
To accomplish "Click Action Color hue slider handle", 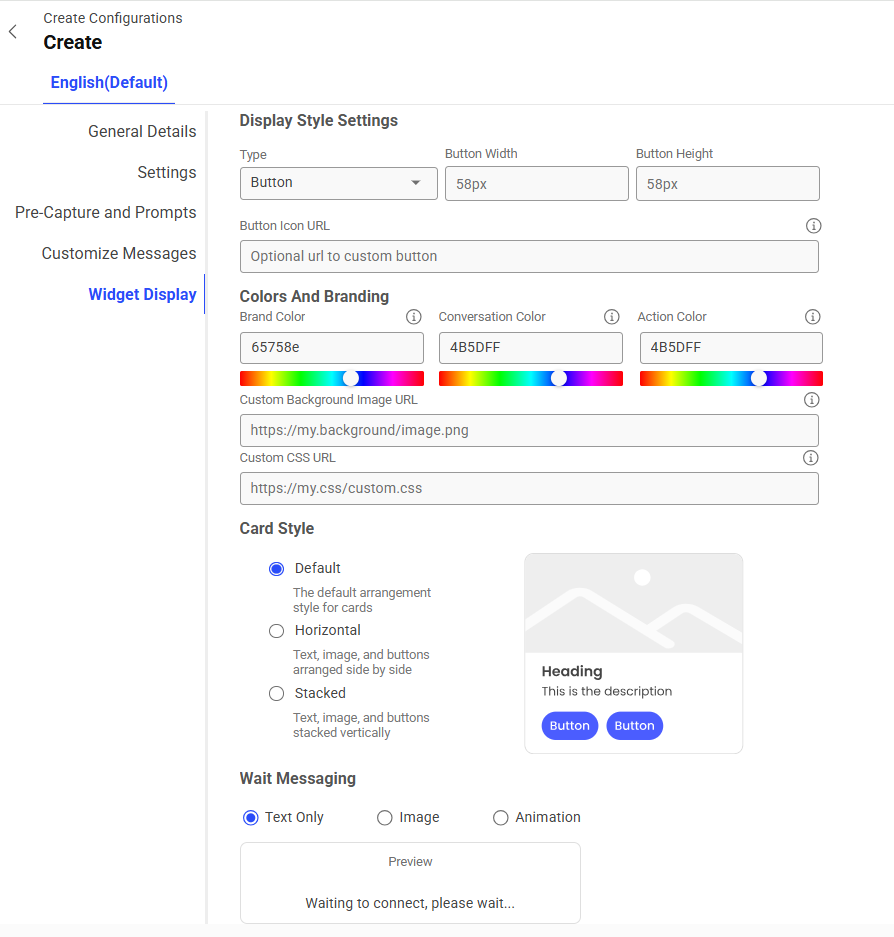I will click(758, 378).
